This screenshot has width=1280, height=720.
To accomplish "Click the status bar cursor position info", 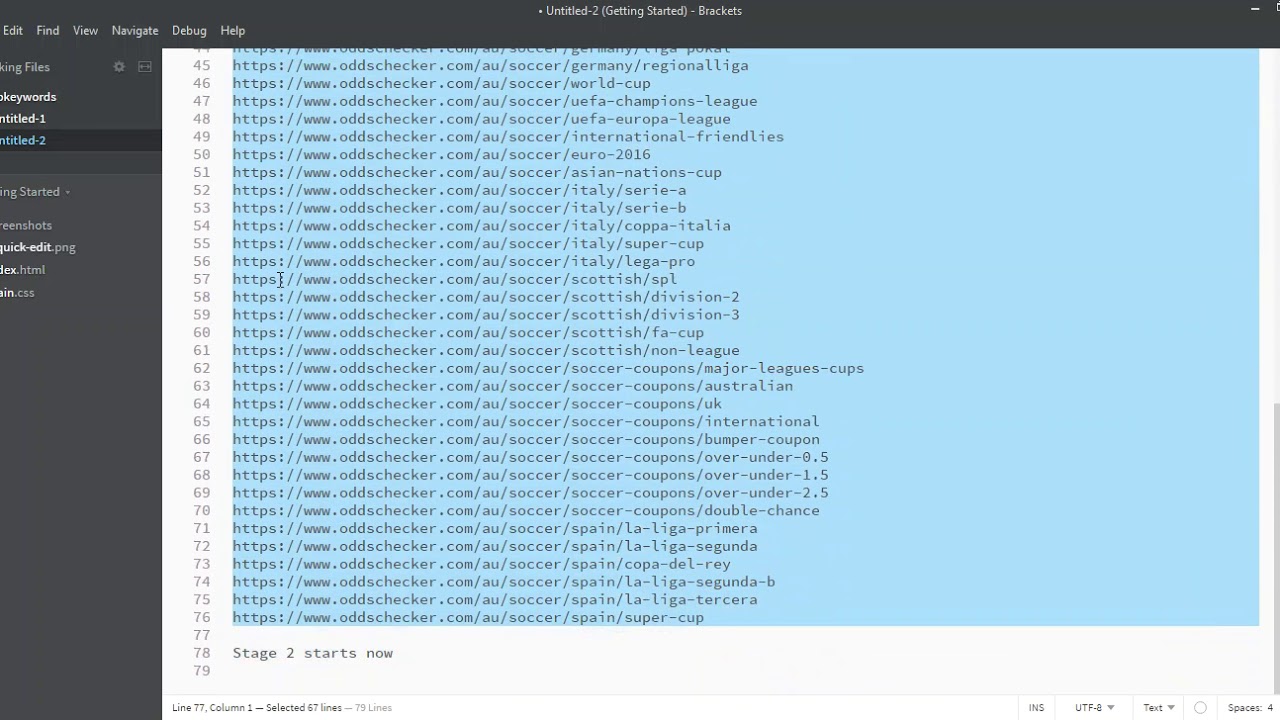I will click(282, 707).
